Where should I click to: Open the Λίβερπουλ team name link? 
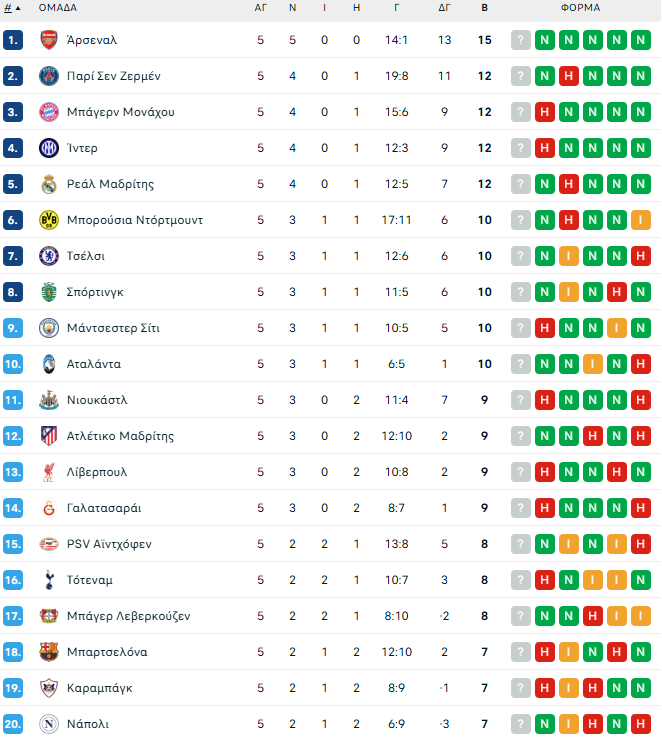[97, 472]
